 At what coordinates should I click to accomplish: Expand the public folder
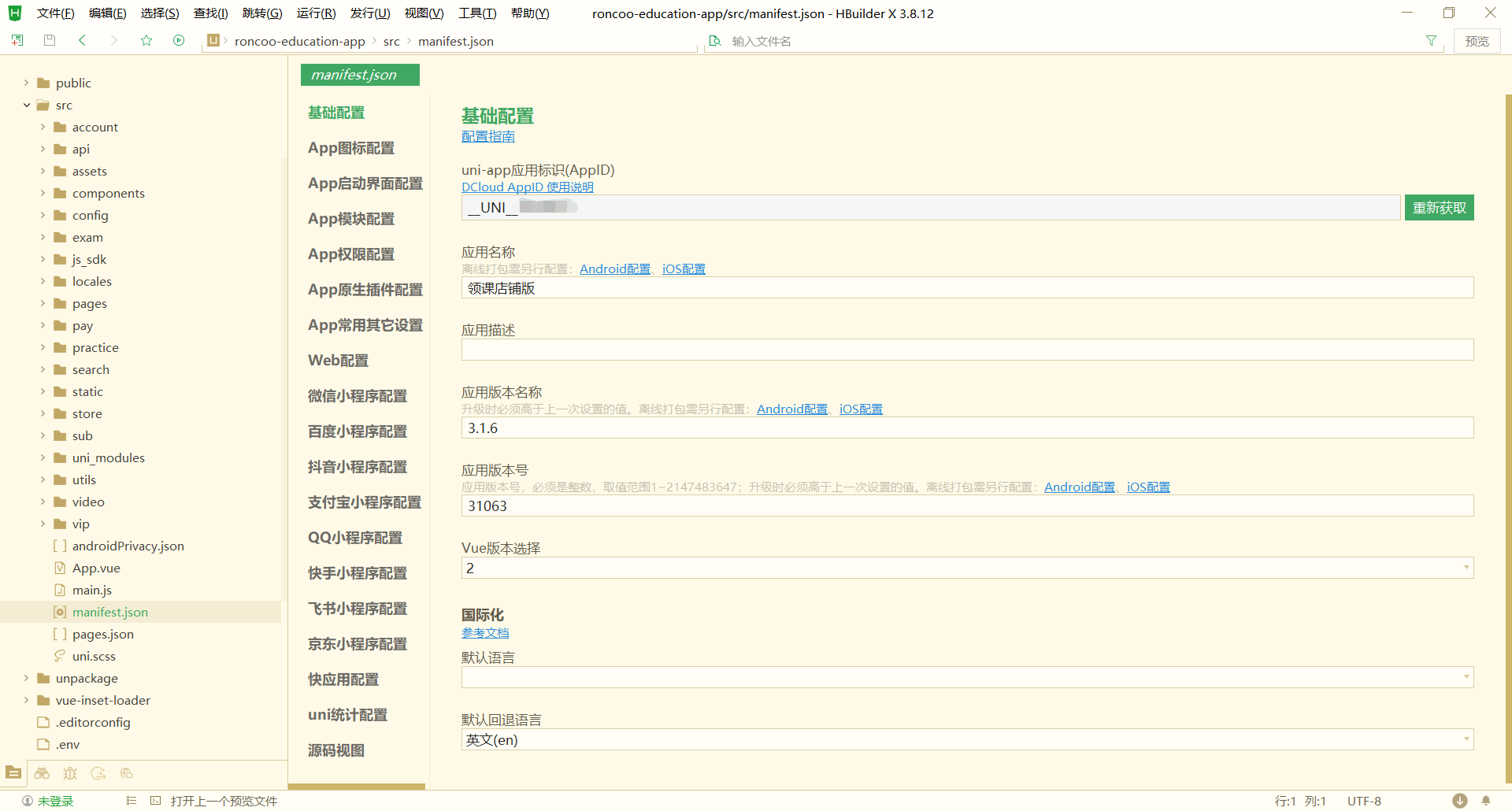pyautogui.click(x=26, y=83)
